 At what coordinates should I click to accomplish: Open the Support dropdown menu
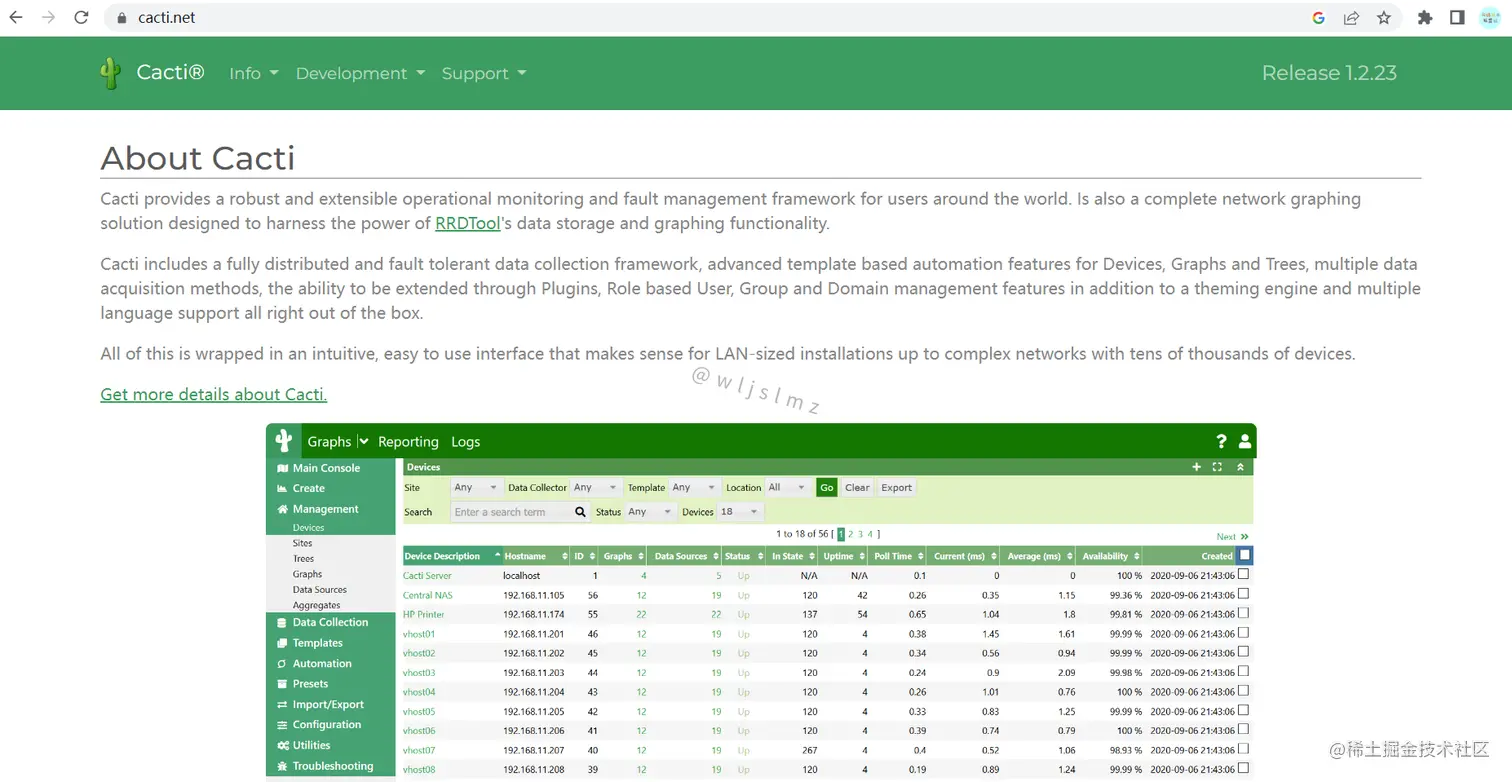(x=484, y=73)
